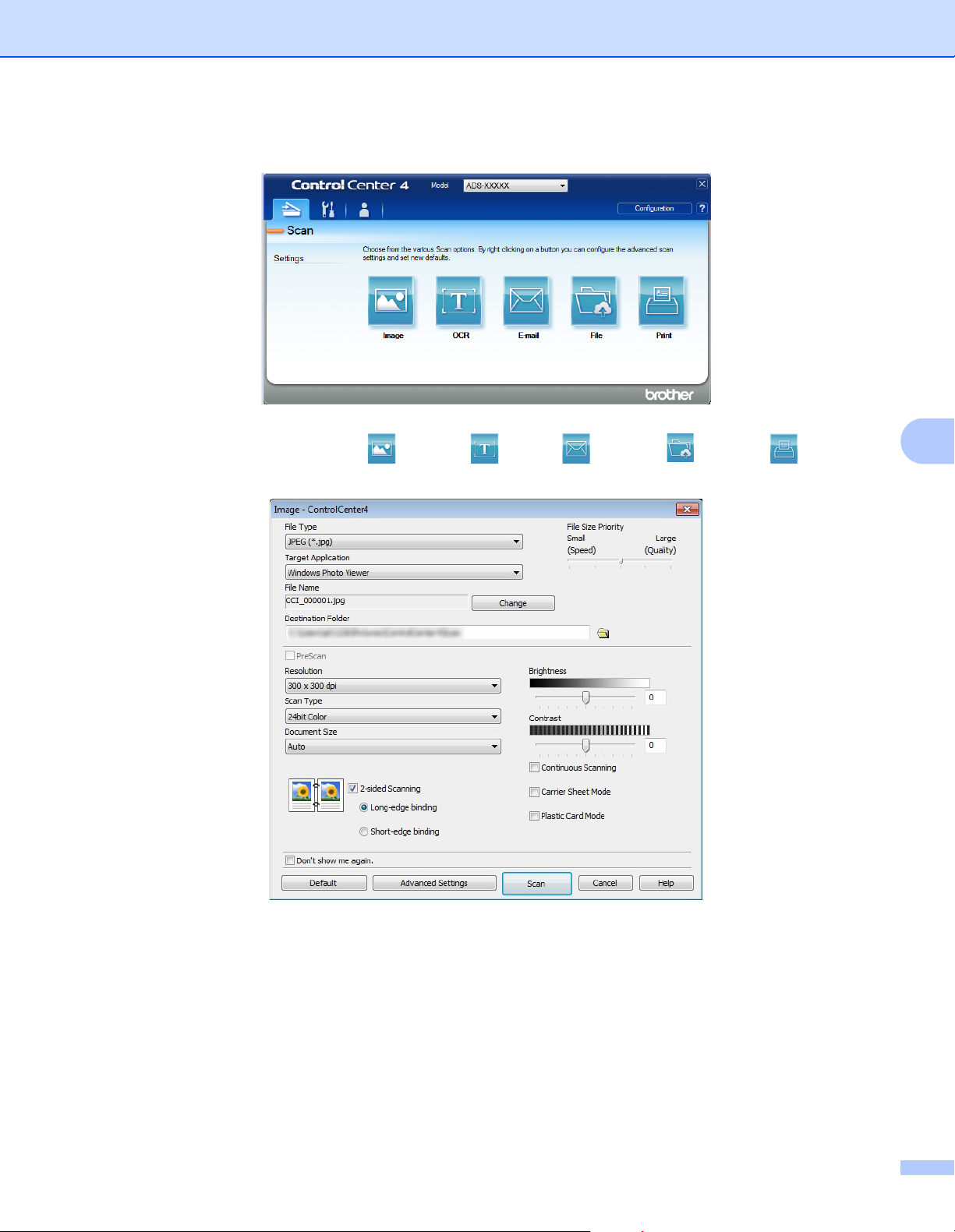This screenshot has height=1232, width=955.
Task: Enable Plastic Card Mode checkbox
Action: [x=535, y=816]
